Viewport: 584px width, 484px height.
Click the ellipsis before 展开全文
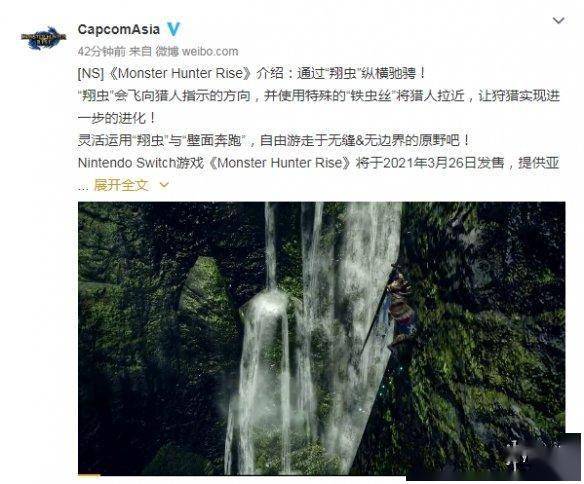(x=83, y=187)
